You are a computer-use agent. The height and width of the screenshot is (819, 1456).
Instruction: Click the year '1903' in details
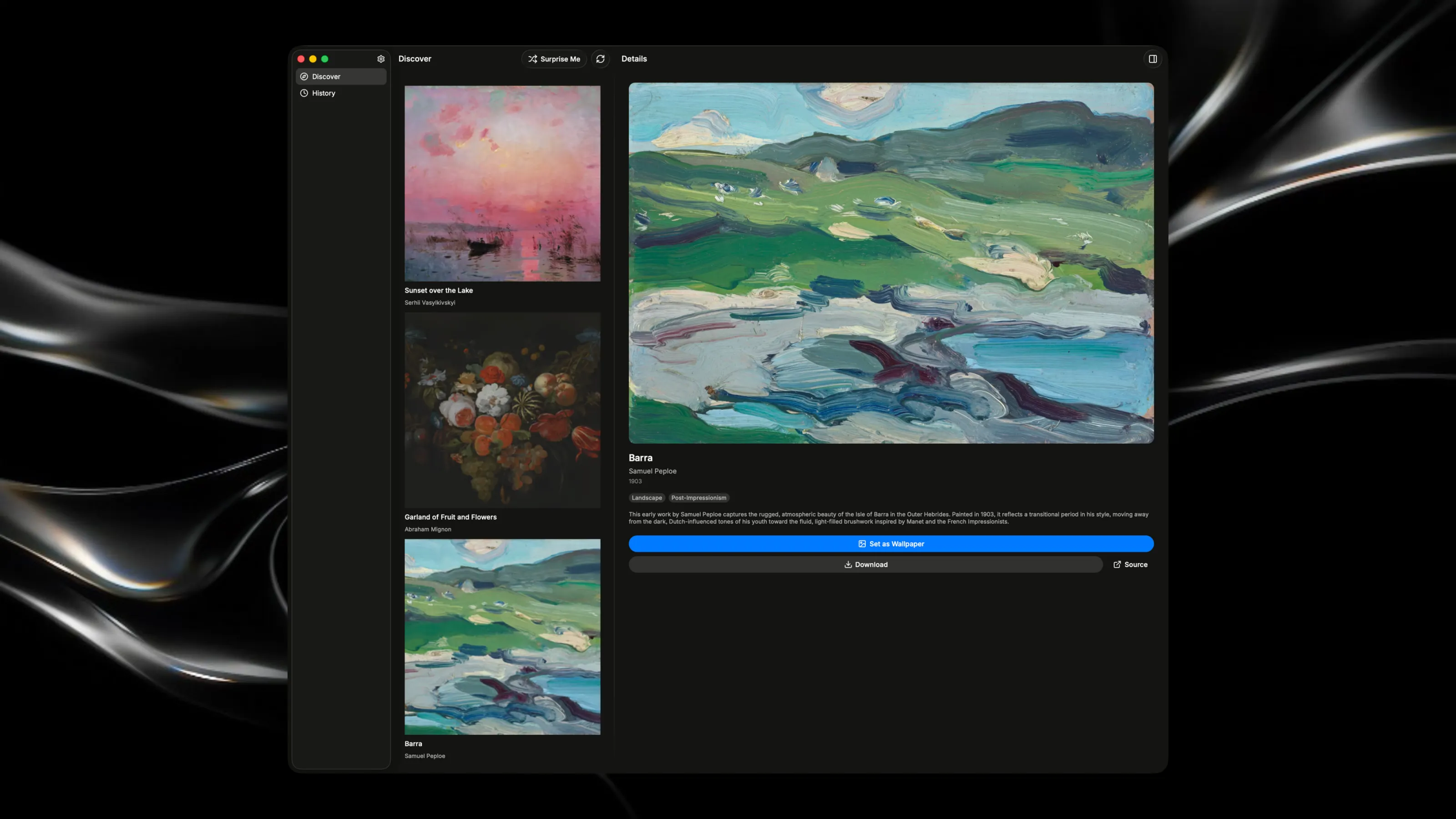(635, 481)
